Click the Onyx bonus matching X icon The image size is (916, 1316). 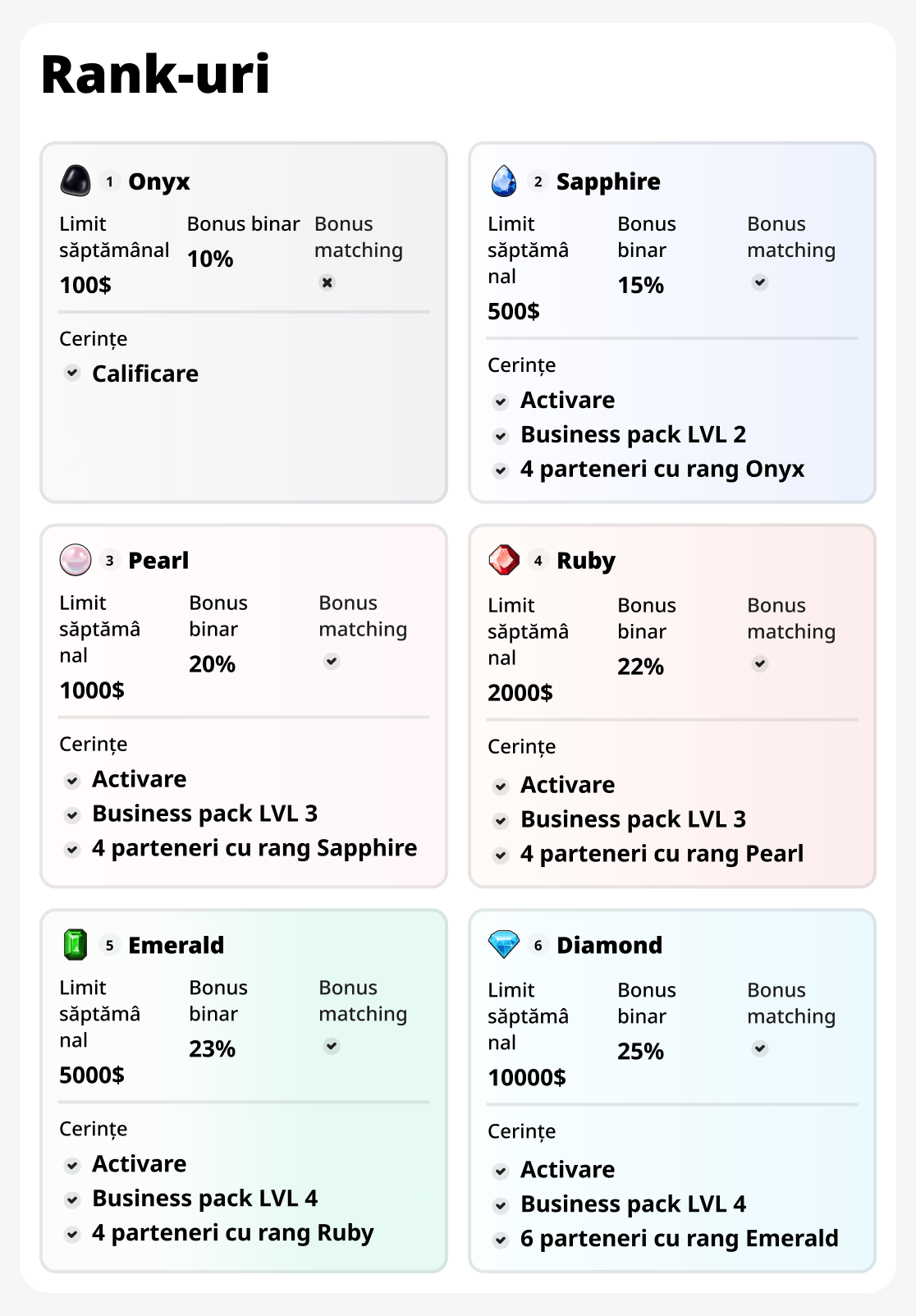tap(327, 282)
